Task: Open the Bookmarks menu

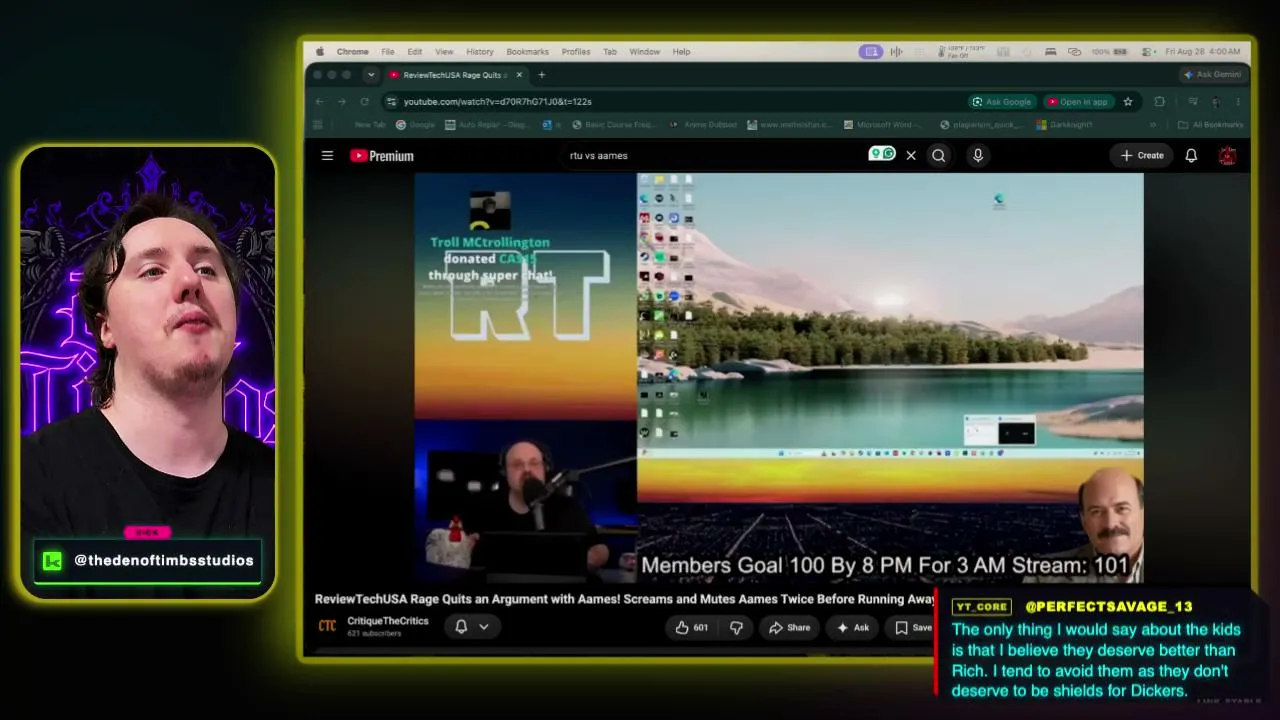Action: click(x=527, y=52)
